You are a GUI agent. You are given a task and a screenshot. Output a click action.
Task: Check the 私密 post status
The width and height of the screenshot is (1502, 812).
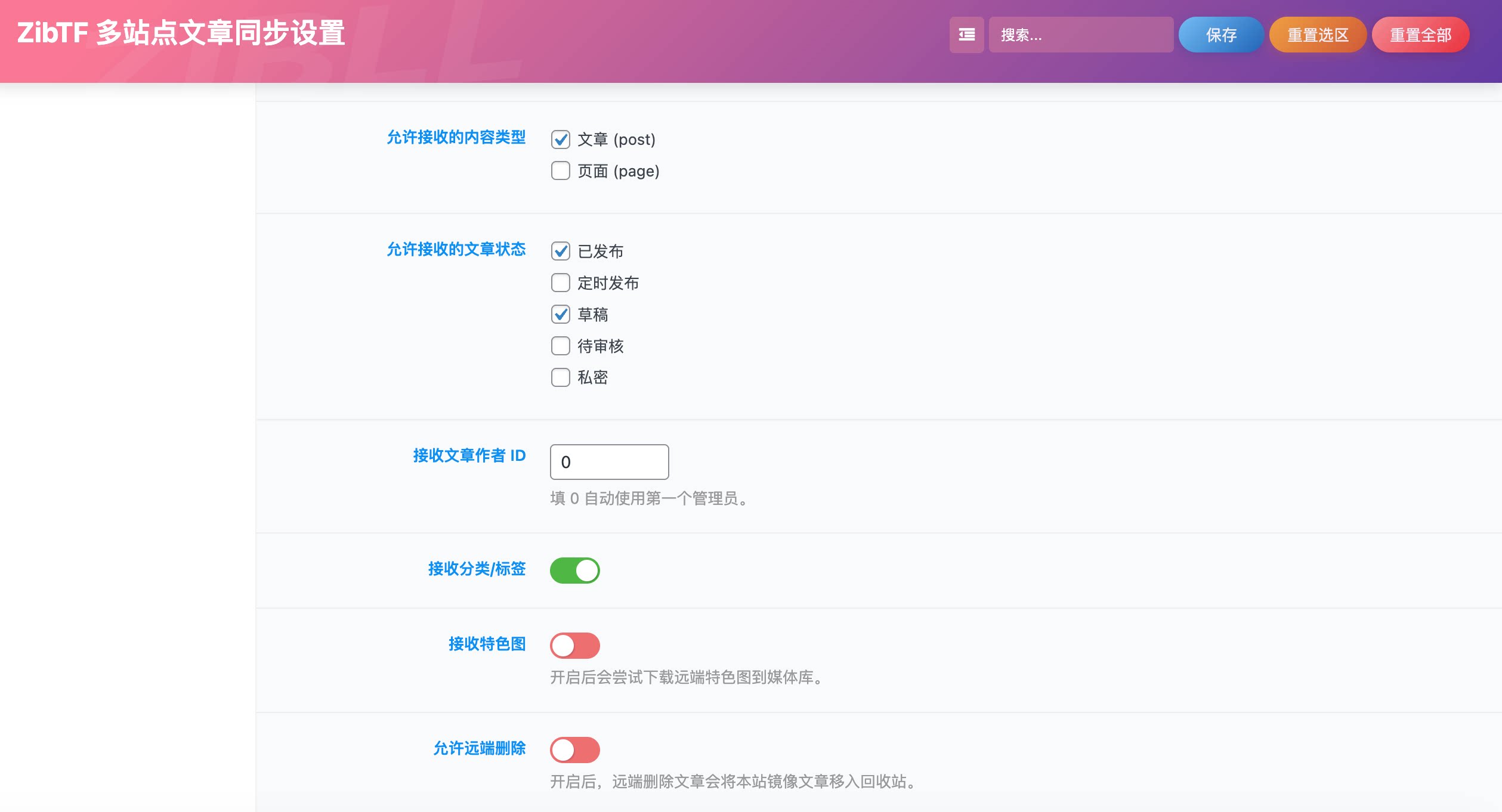560,377
